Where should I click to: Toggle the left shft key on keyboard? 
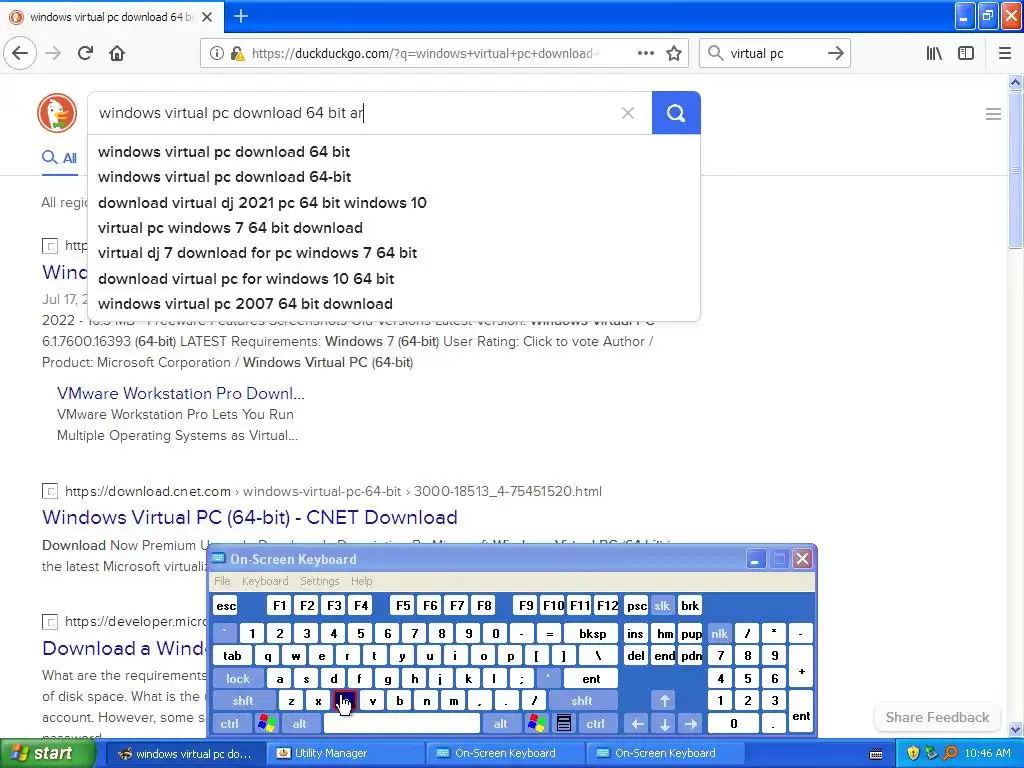[x=243, y=701]
